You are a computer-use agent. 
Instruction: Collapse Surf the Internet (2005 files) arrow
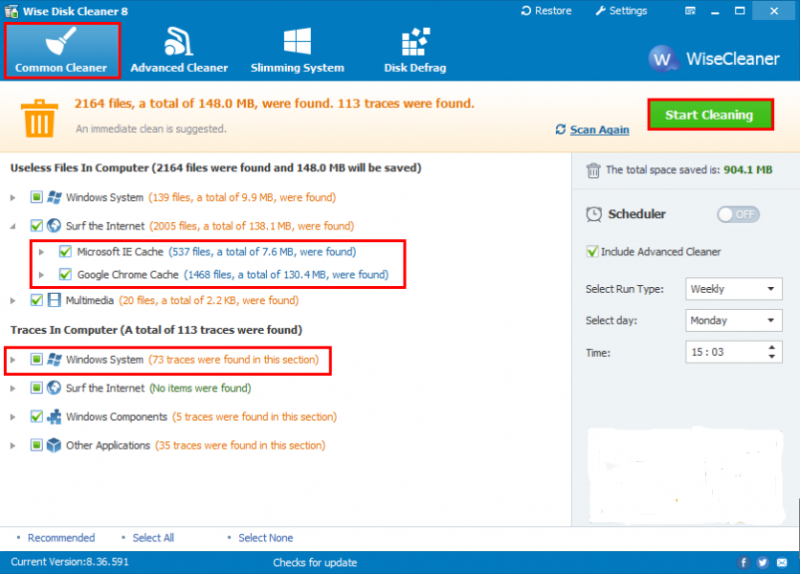point(13,226)
